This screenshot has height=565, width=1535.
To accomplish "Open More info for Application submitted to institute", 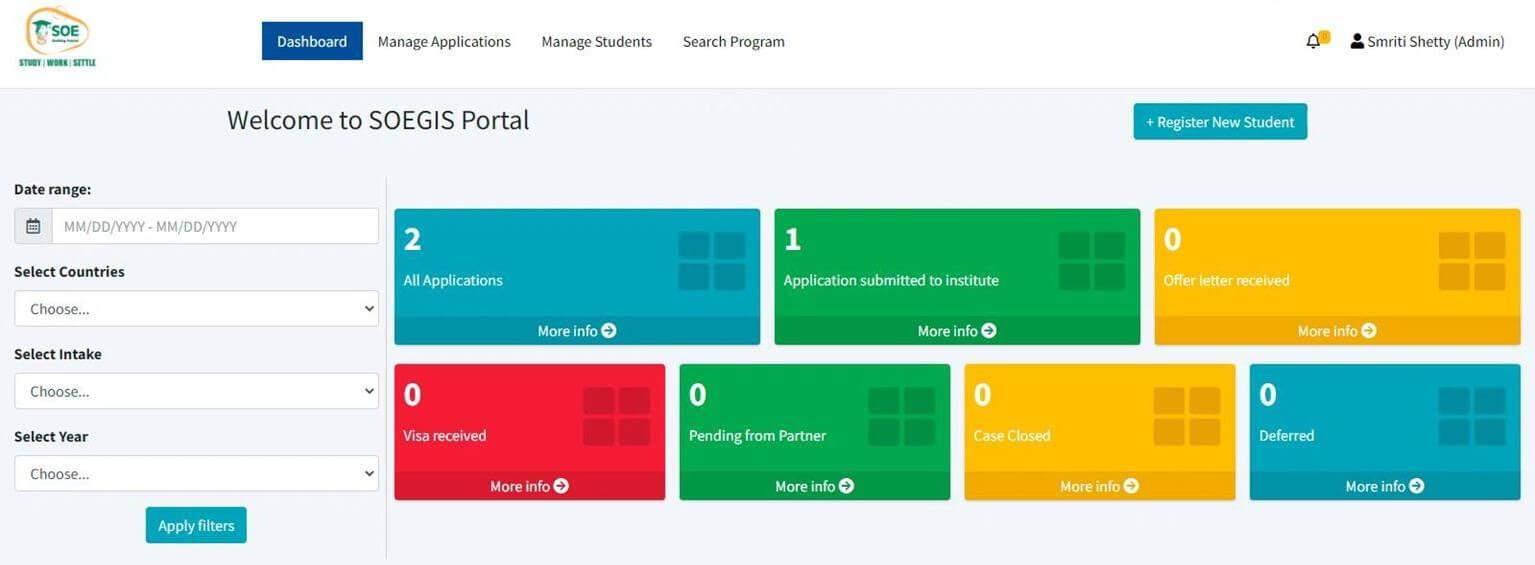I will click(x=957, y=331).
